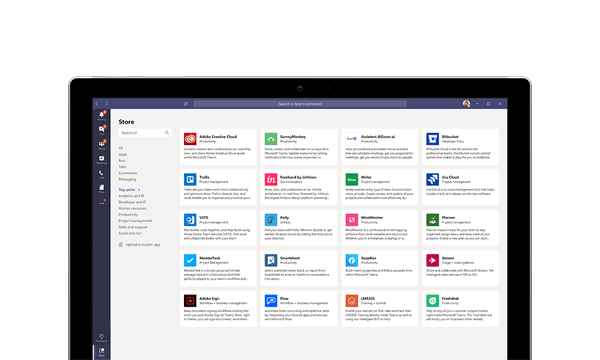The height and width of the screenshot is (360, 600).
Task: Open the Productivity category in the left list
Action: click(x=128, y=215)
